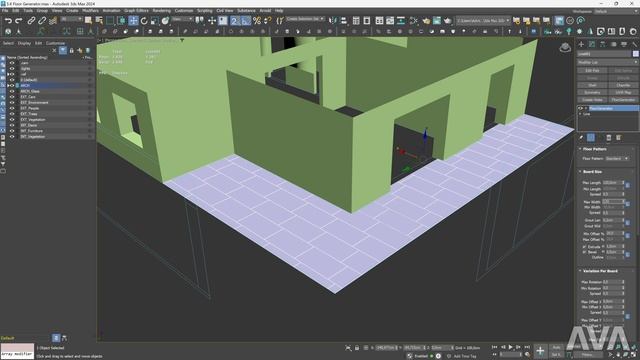
Task: Click the Play animation button
Action: 510,347
